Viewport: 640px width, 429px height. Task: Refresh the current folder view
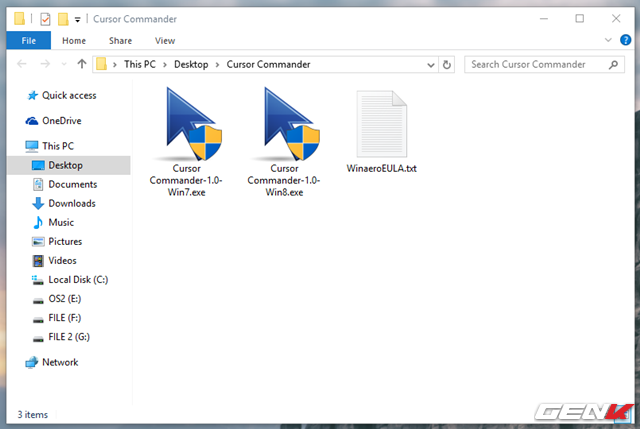(447, 64)
